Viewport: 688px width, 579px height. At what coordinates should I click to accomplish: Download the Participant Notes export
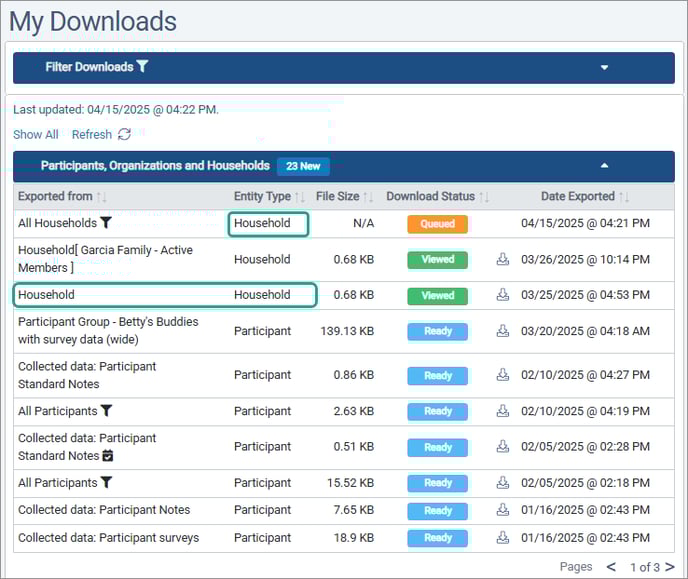[x=503, y=510]
